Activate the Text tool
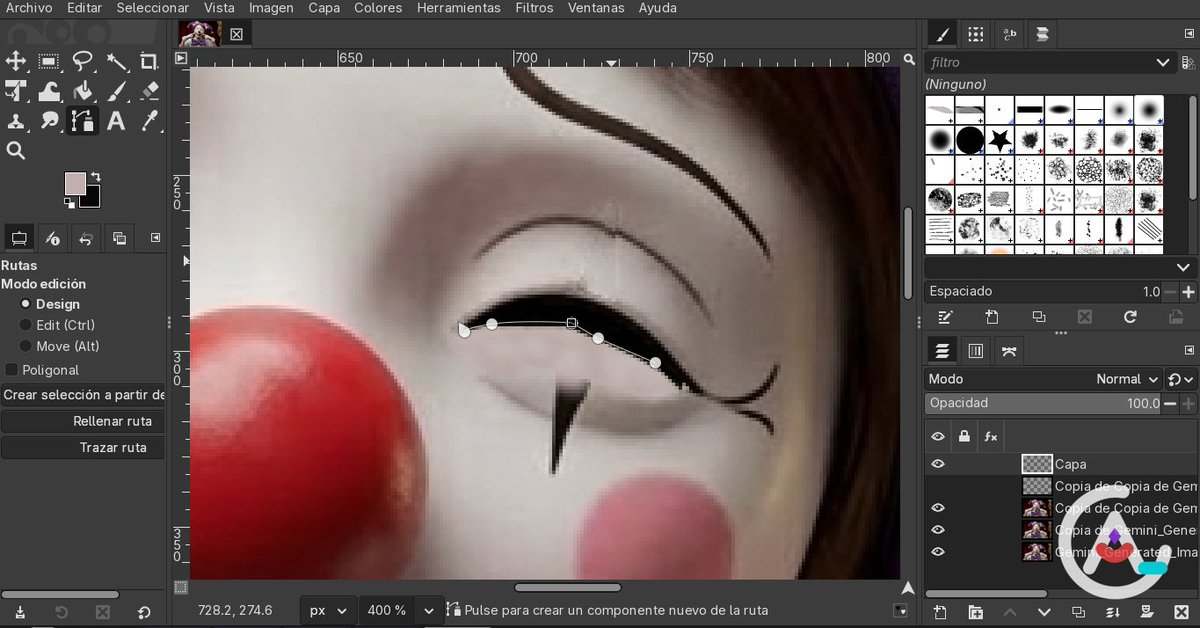Viewport: 1200px width, 628px height. 117,120
